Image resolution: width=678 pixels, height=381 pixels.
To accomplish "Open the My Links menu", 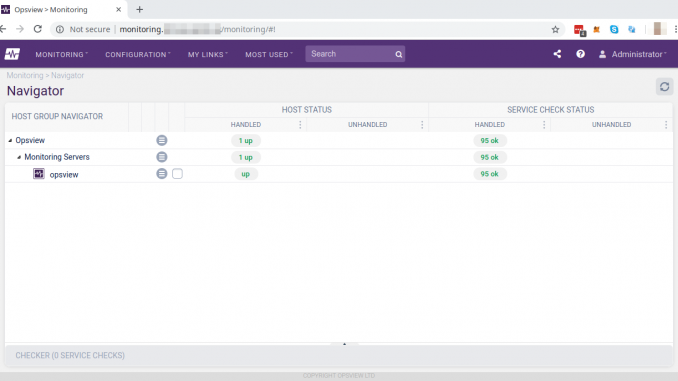I will point(208,54).
